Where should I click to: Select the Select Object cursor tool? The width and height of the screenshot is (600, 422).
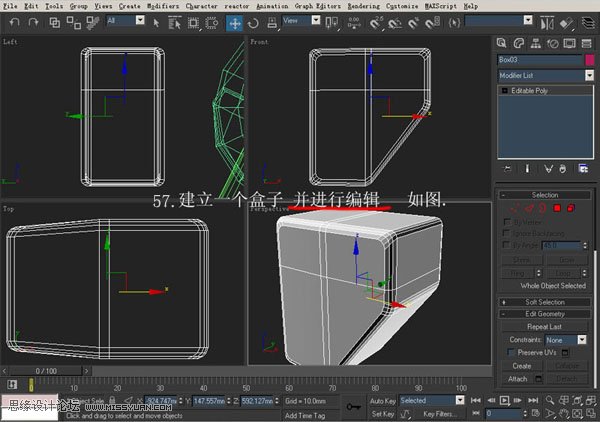(156, 23)
